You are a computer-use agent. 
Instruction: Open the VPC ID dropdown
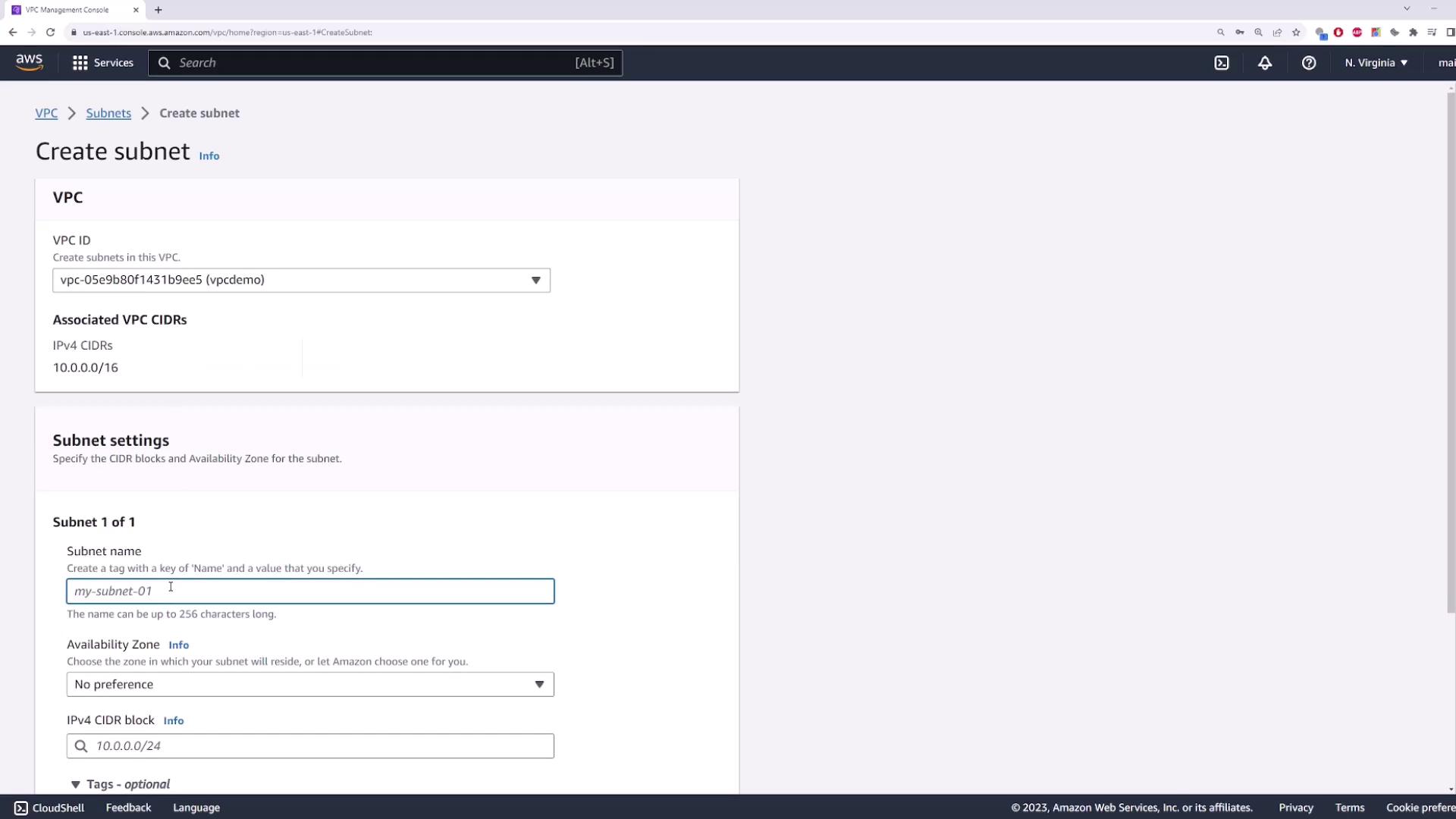(x=301, y=280)
